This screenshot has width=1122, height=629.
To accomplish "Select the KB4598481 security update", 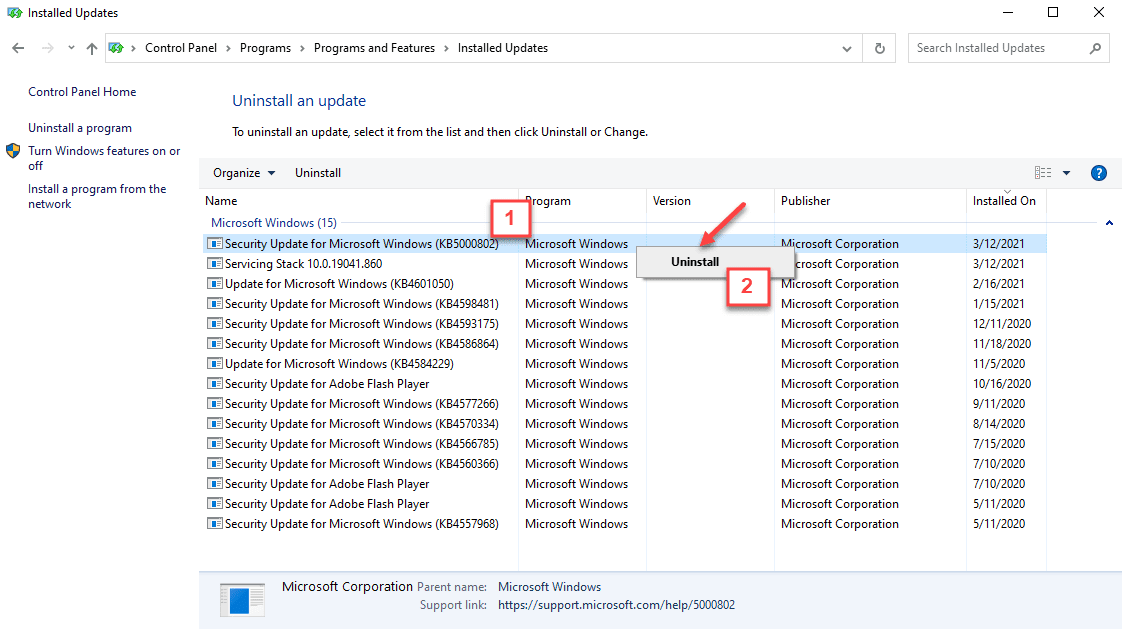I will [x=625, y=304].
